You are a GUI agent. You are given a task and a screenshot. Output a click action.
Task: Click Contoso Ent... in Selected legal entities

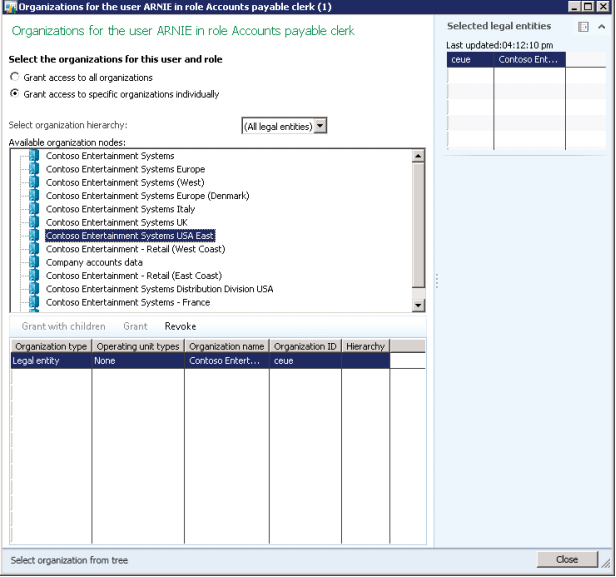point(529,60)
